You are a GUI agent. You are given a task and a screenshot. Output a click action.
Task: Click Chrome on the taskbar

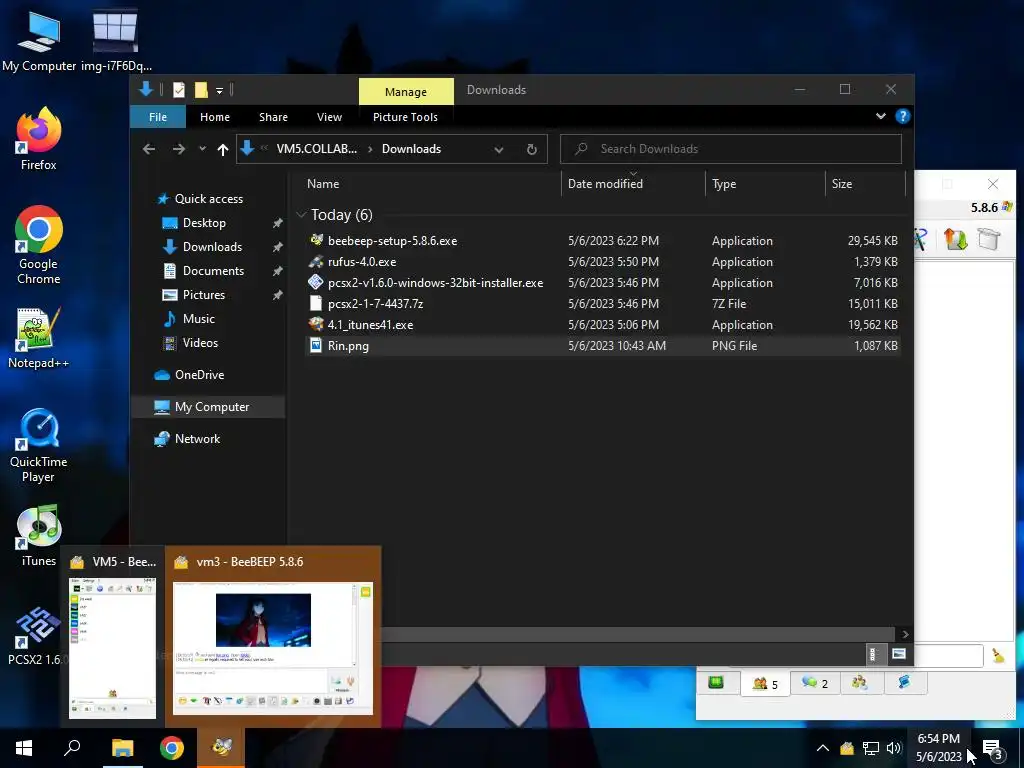click(172, 748)
